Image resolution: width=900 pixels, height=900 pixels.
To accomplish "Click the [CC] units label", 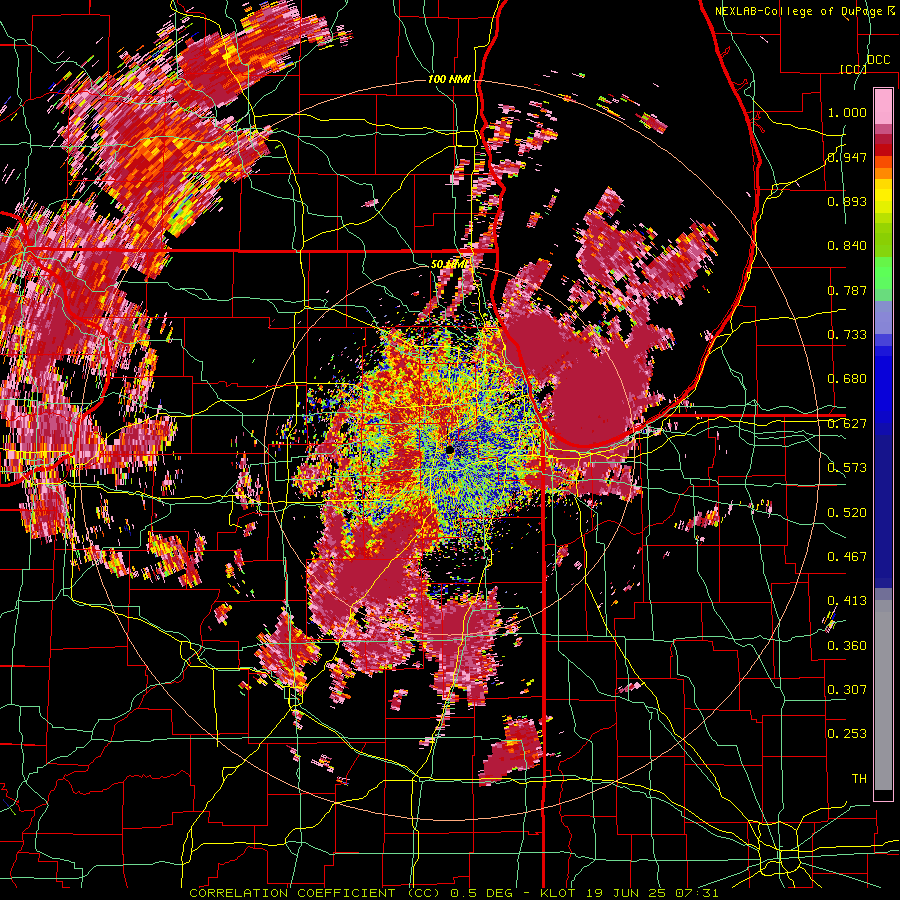I will tap(854, 69).
